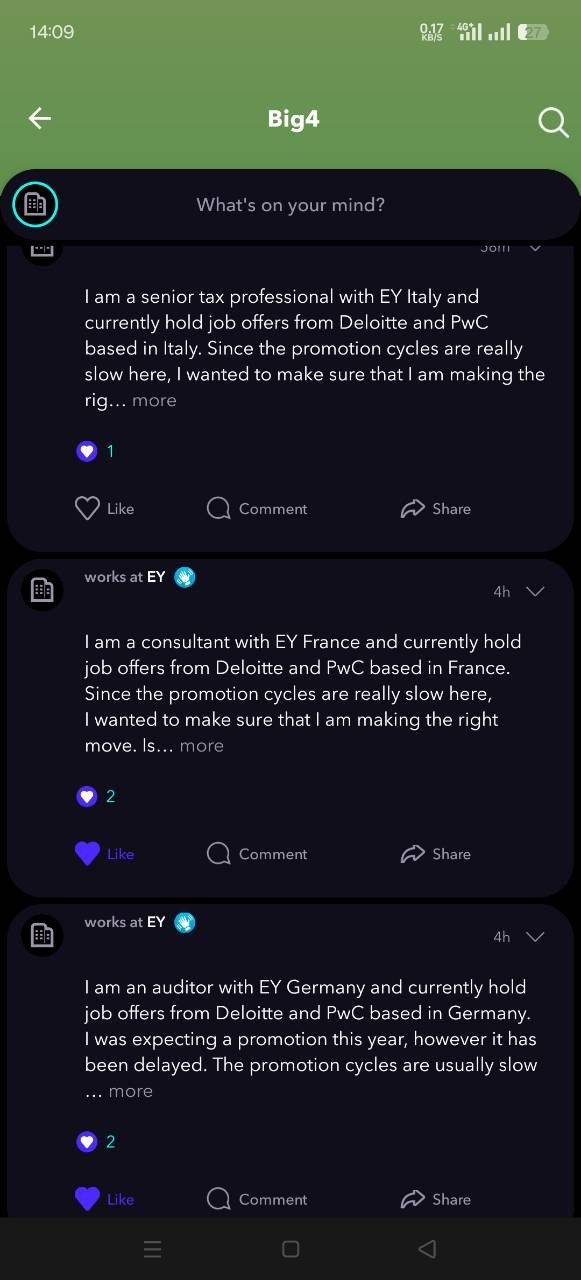
Task: Open comments on the EY Germany post
Action: click(x=258, y=1198)
